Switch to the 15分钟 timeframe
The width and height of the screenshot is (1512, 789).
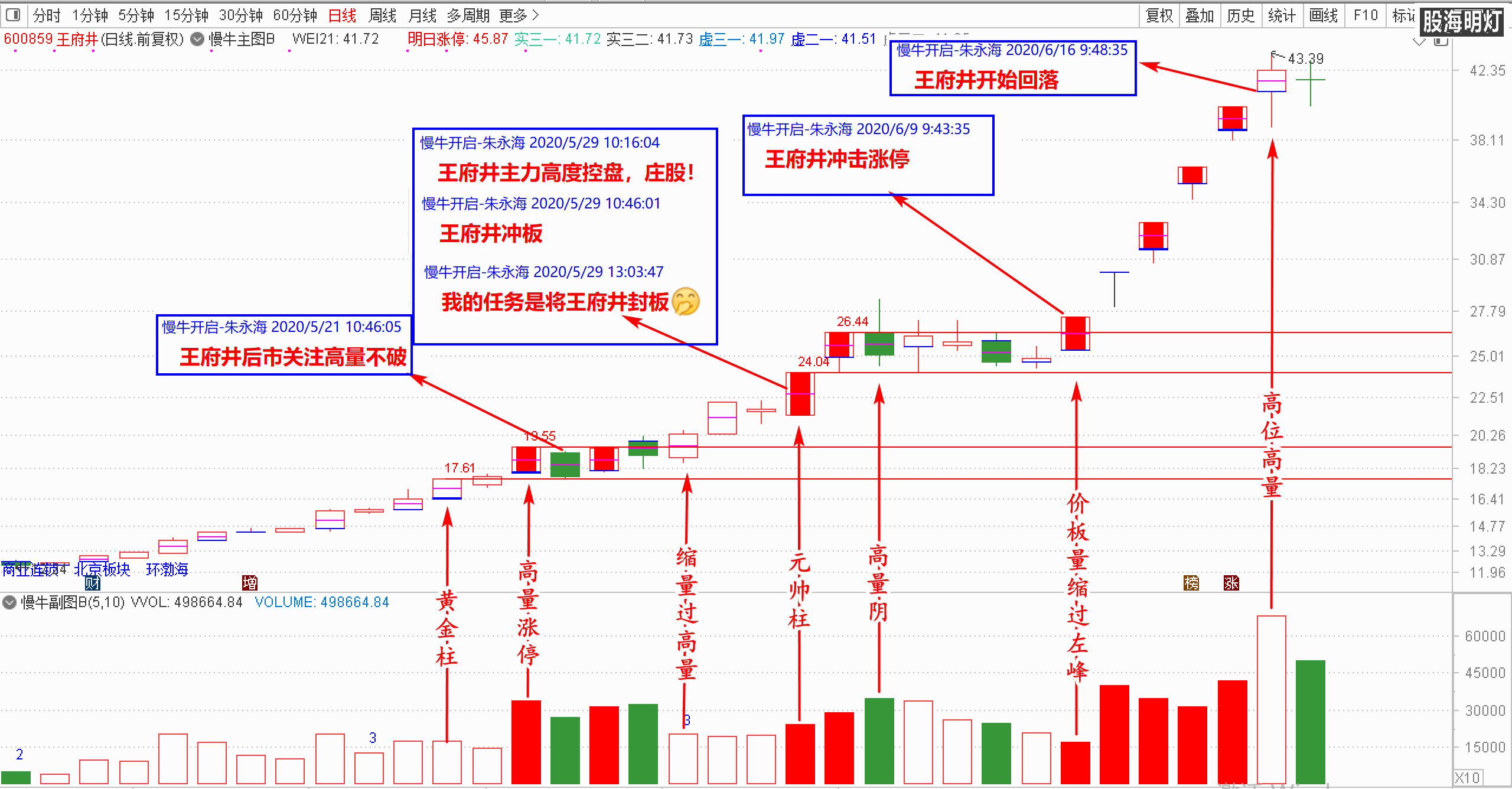[186, 15]
